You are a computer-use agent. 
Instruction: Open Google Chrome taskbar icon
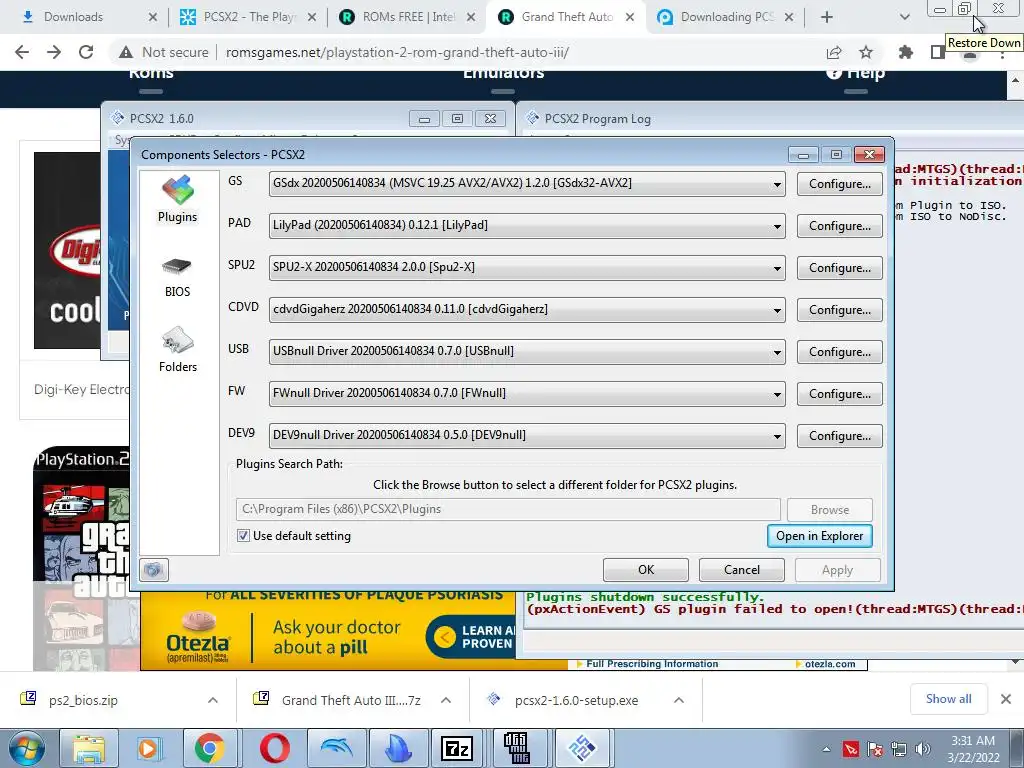210,748
